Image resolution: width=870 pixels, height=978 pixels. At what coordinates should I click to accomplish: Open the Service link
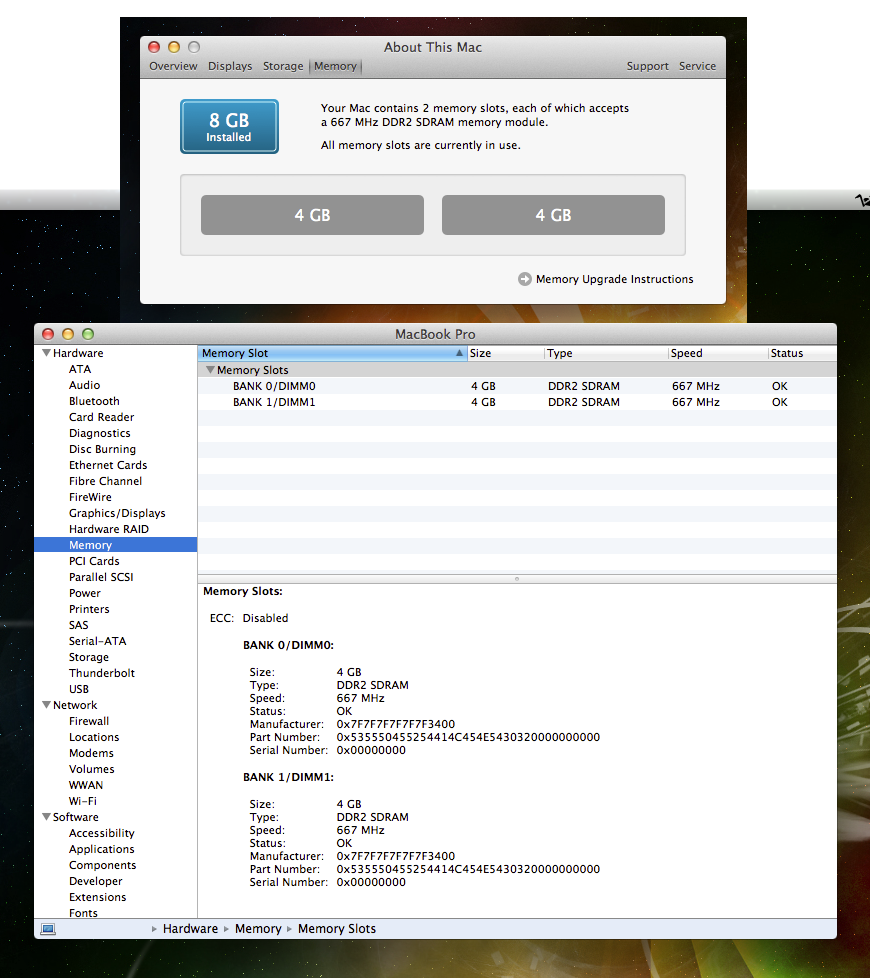click(x=697, y=66)
